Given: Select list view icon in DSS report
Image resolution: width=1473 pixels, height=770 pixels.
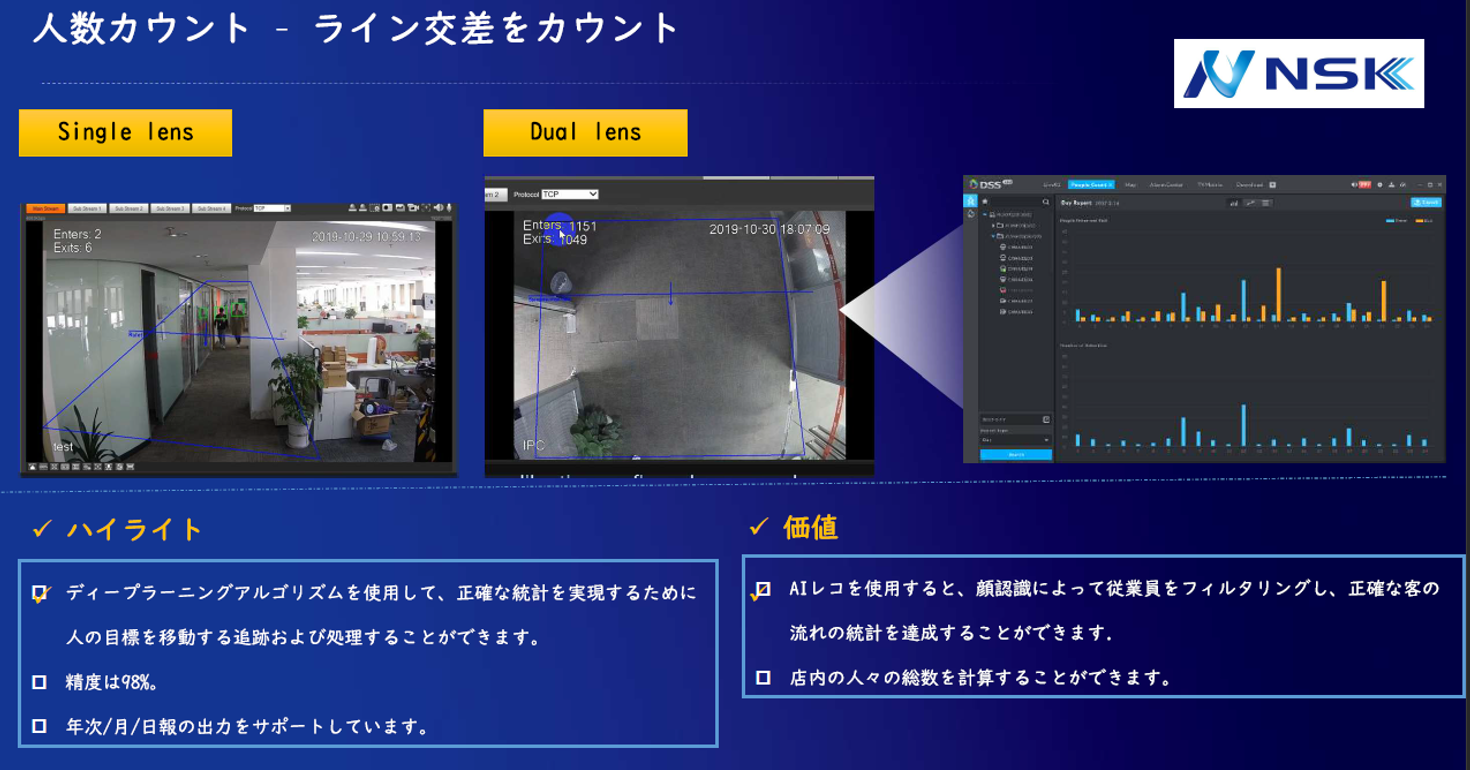Looking at the screenshot, I should [x=1266, y=203].
